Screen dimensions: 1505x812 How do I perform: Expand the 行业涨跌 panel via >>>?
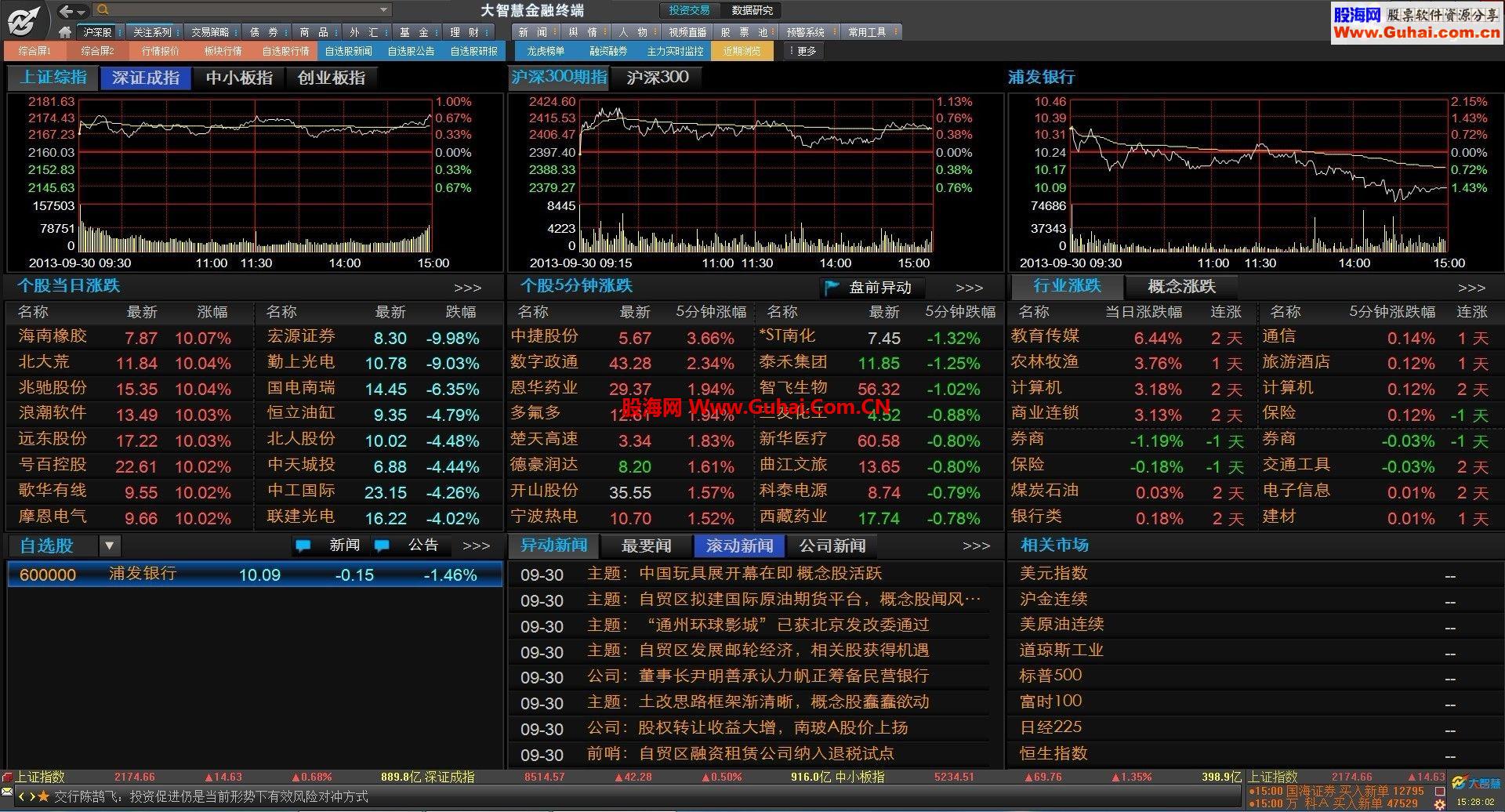tap(1472, 288)
